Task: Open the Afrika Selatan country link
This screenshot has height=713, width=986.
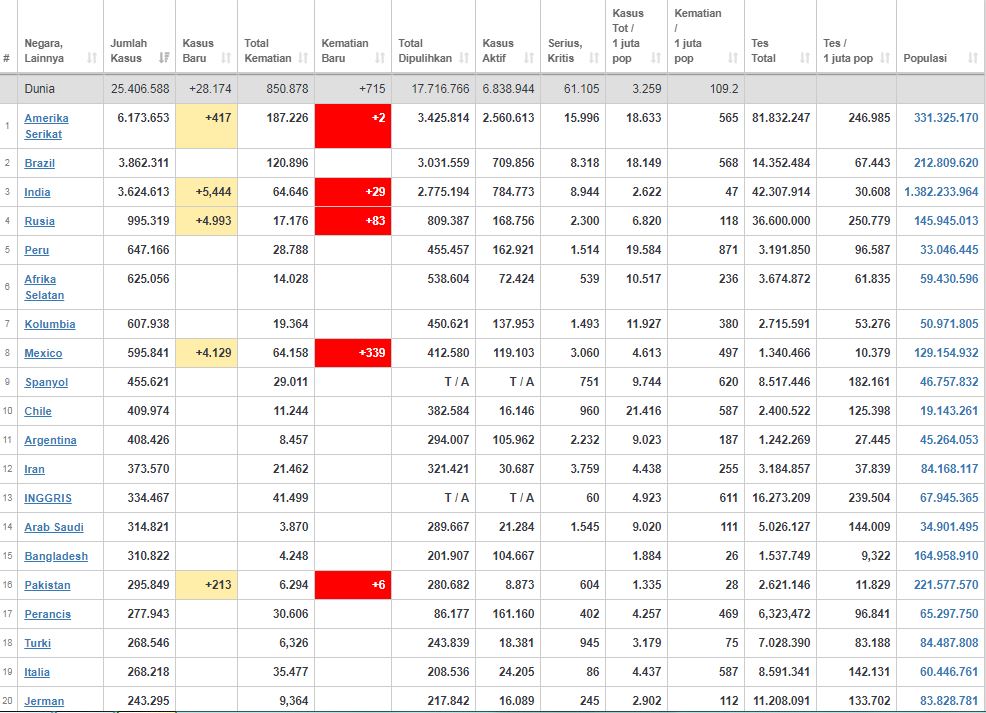Action: 44,287
